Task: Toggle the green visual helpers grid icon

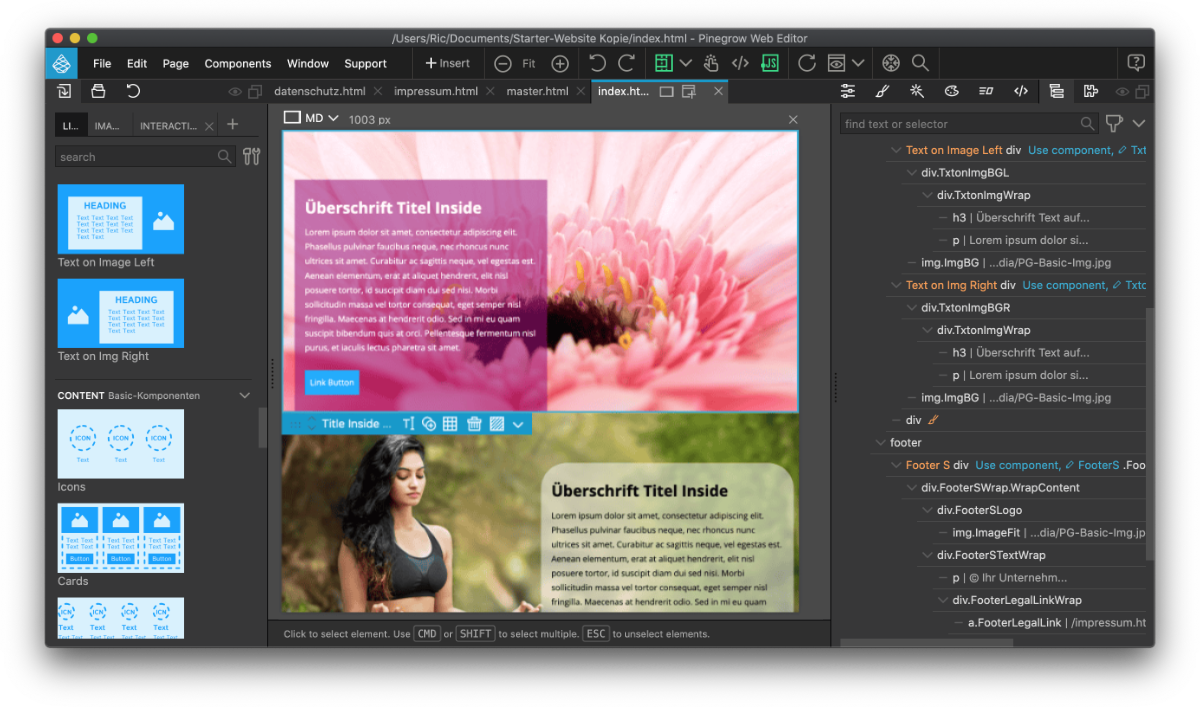Action: pos(663,63)
